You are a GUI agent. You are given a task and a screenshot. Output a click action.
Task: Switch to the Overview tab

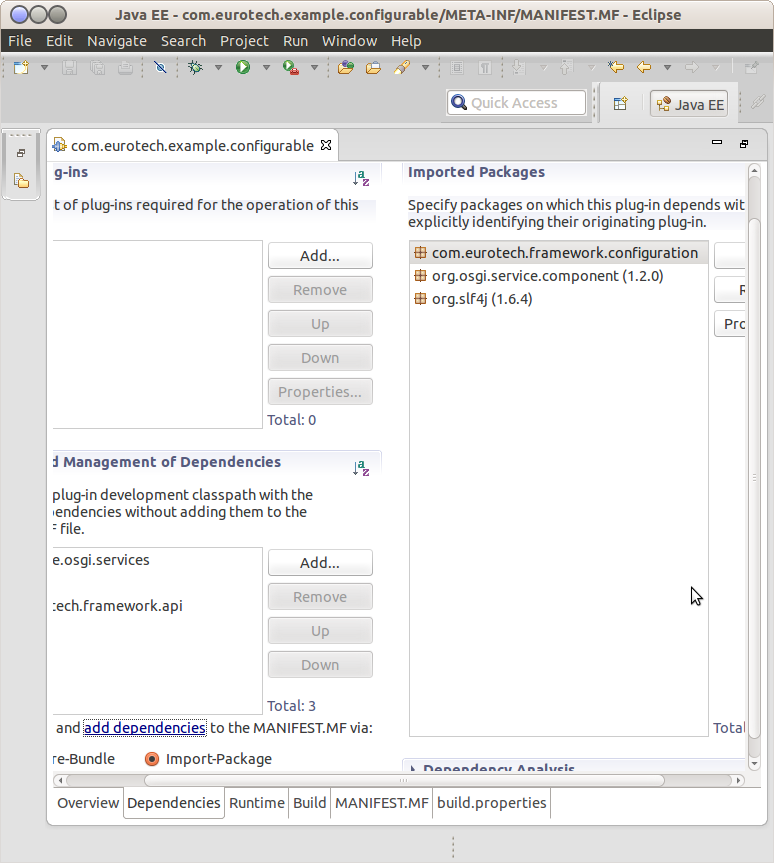tap(88, 803)
